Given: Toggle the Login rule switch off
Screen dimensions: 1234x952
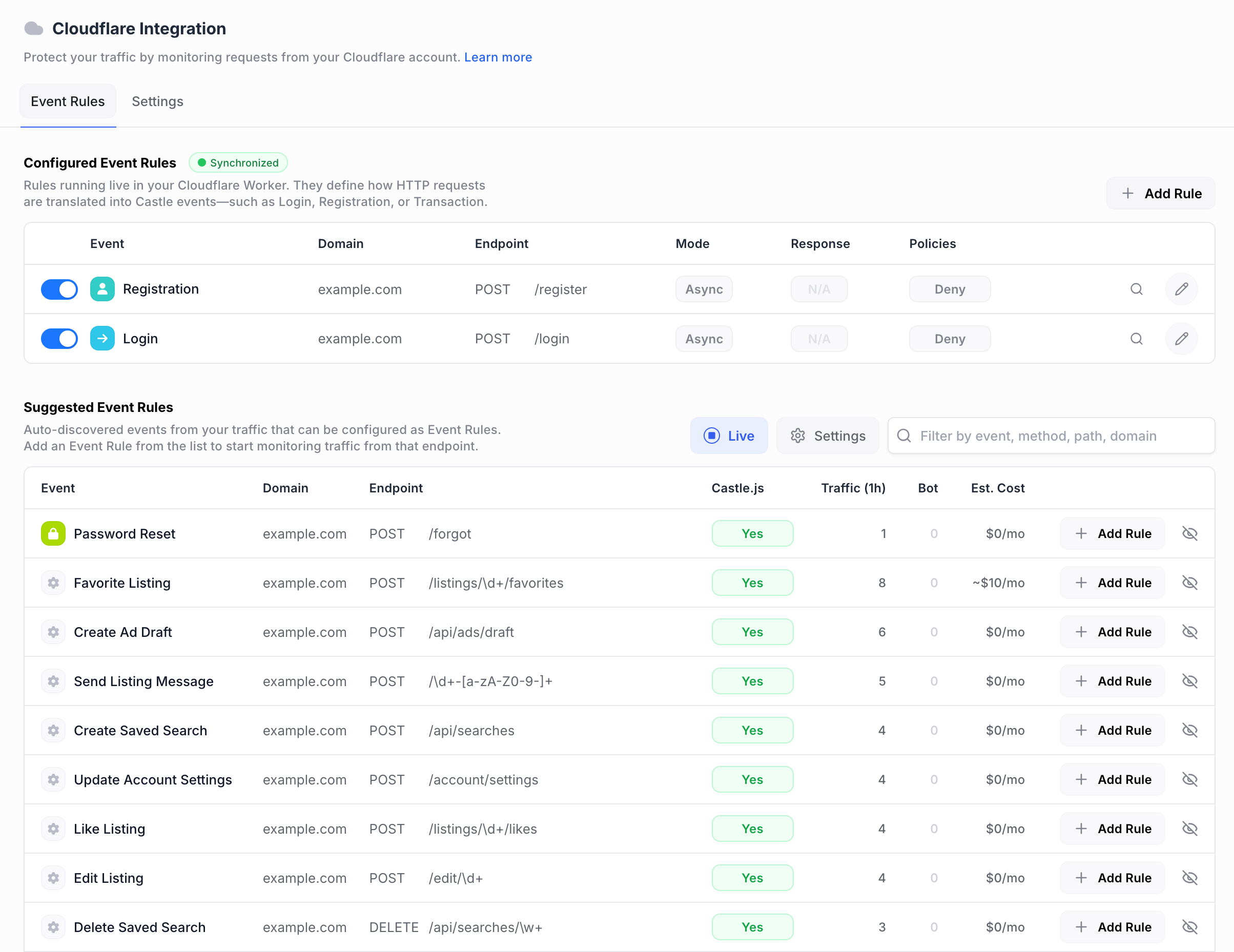Looking at the screenshot, I should click(59, 338).
